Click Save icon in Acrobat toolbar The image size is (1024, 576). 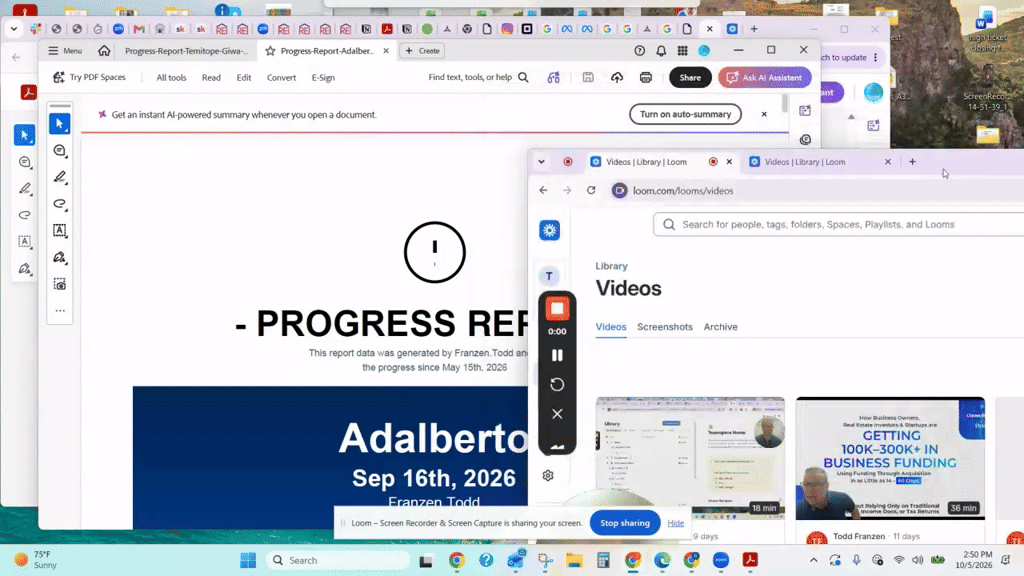click(588, 77)
